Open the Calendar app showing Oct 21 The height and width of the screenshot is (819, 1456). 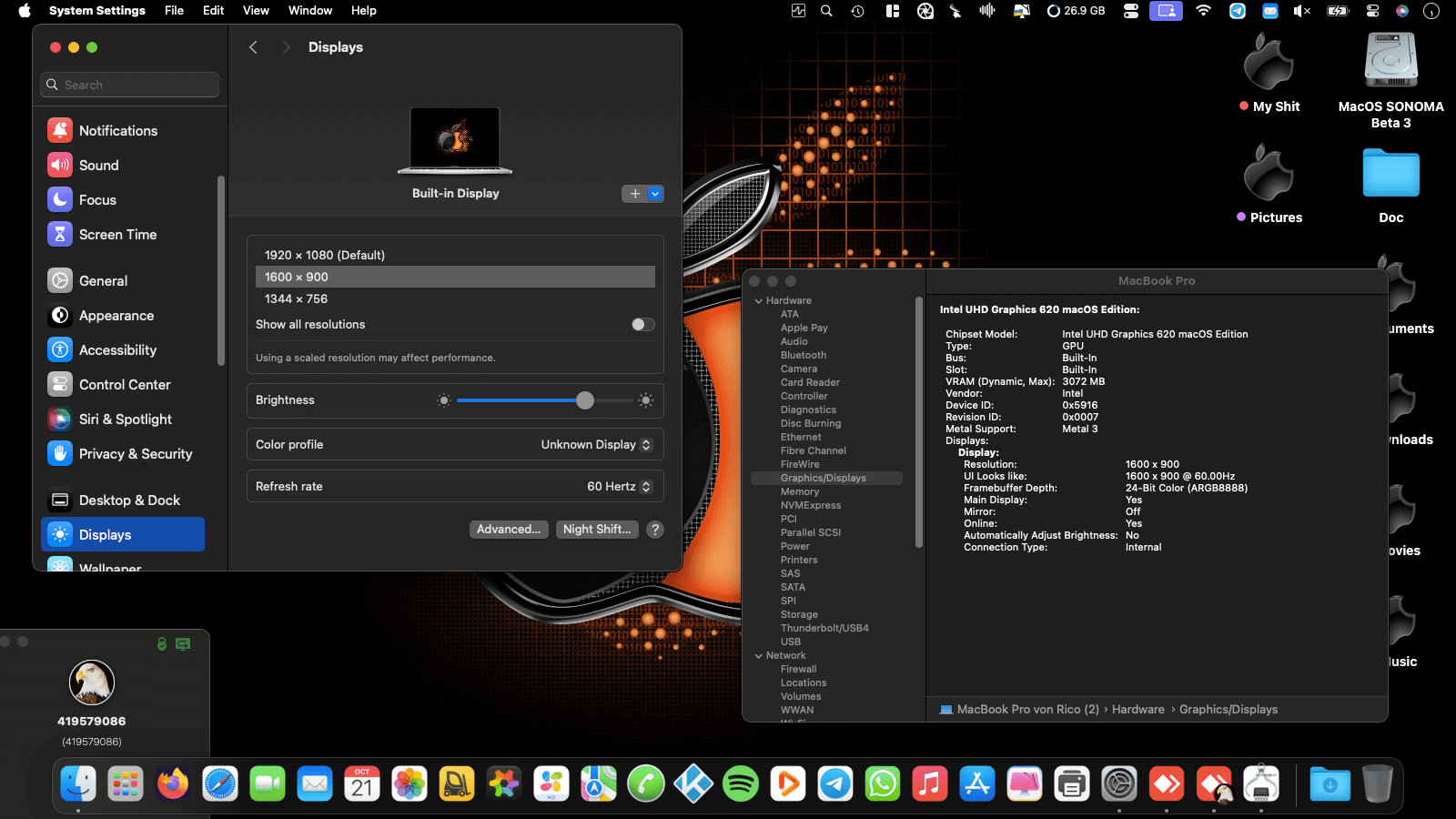(x=362, y=784)
